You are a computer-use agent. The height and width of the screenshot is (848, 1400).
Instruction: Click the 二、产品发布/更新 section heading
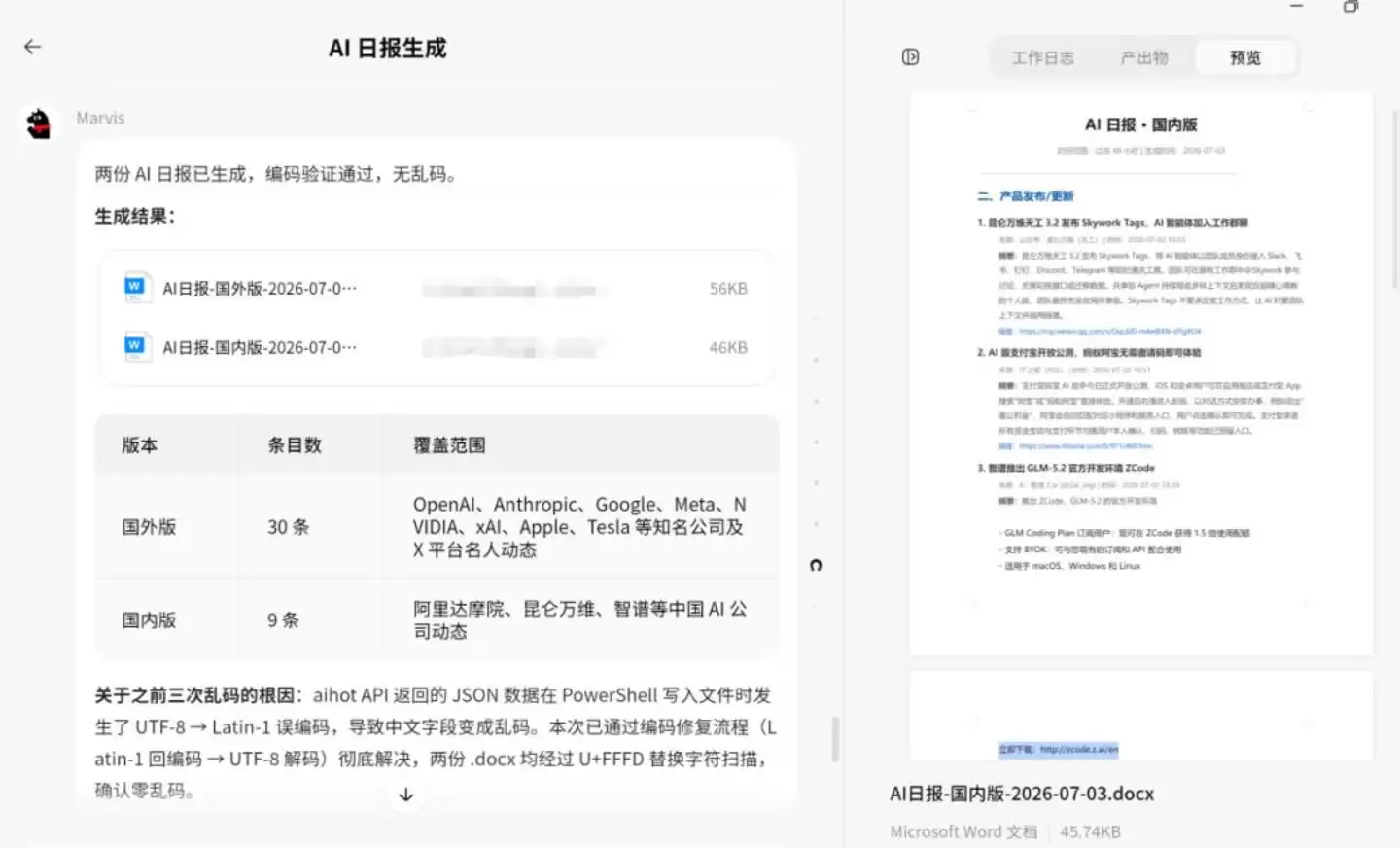coord(1026,196)
